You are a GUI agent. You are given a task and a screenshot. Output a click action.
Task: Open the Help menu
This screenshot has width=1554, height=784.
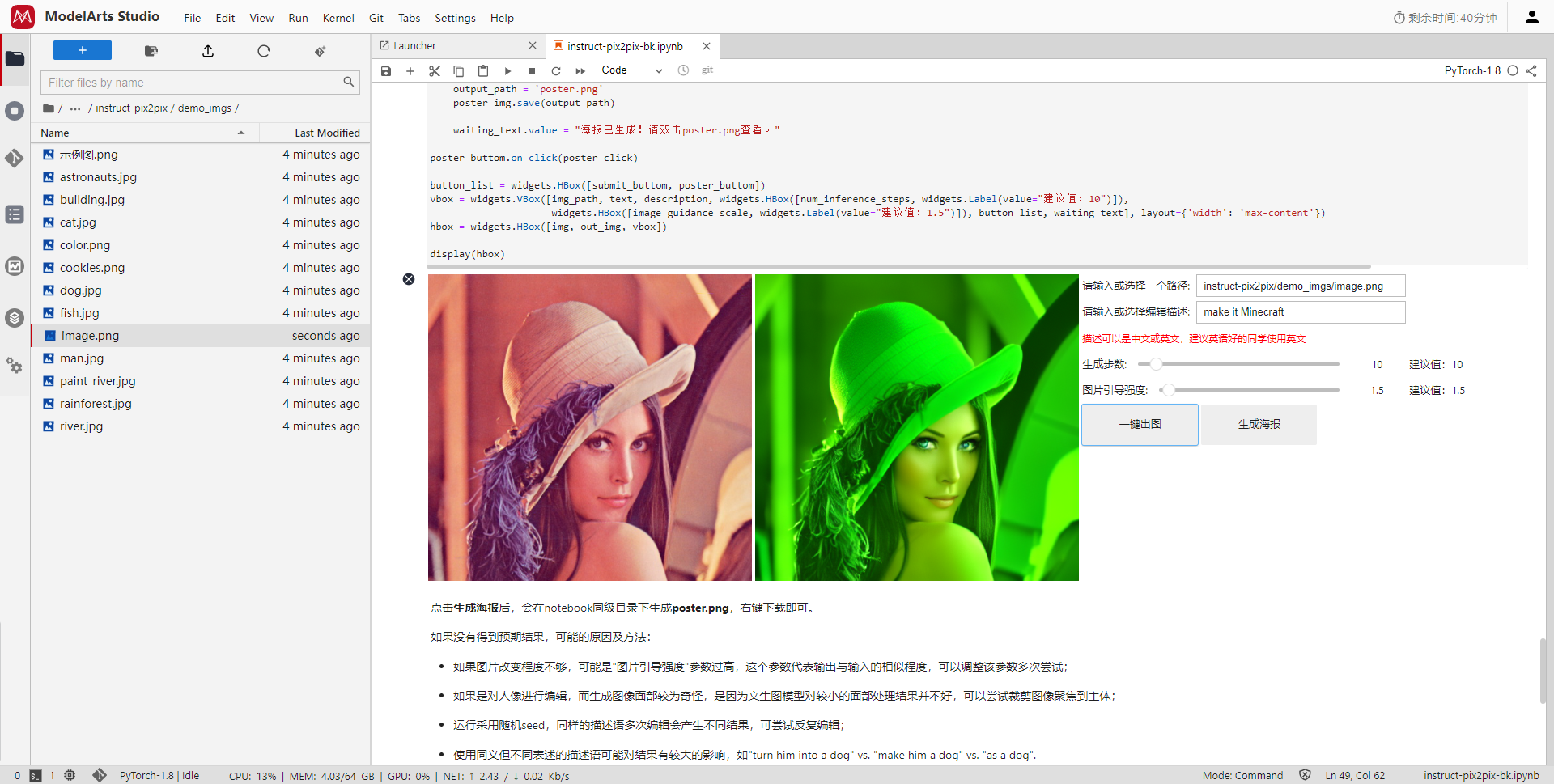502,18
